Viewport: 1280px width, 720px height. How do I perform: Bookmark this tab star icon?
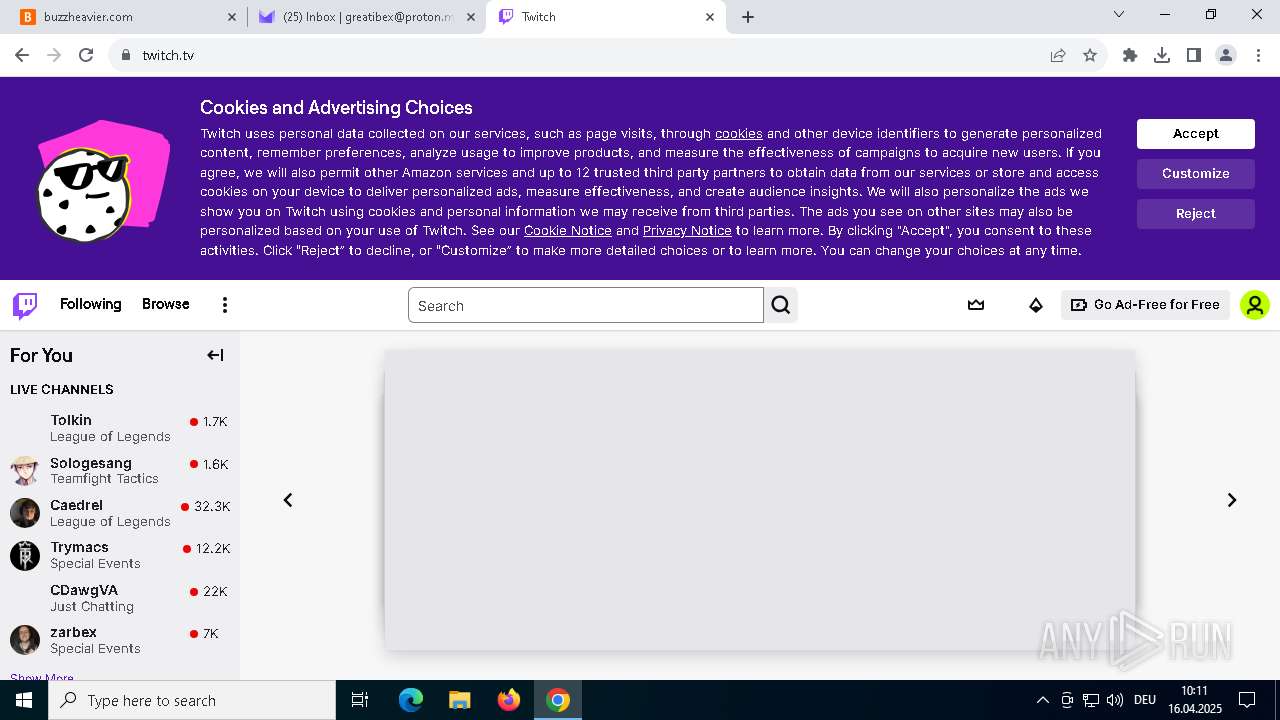[x=1090, y=55]
